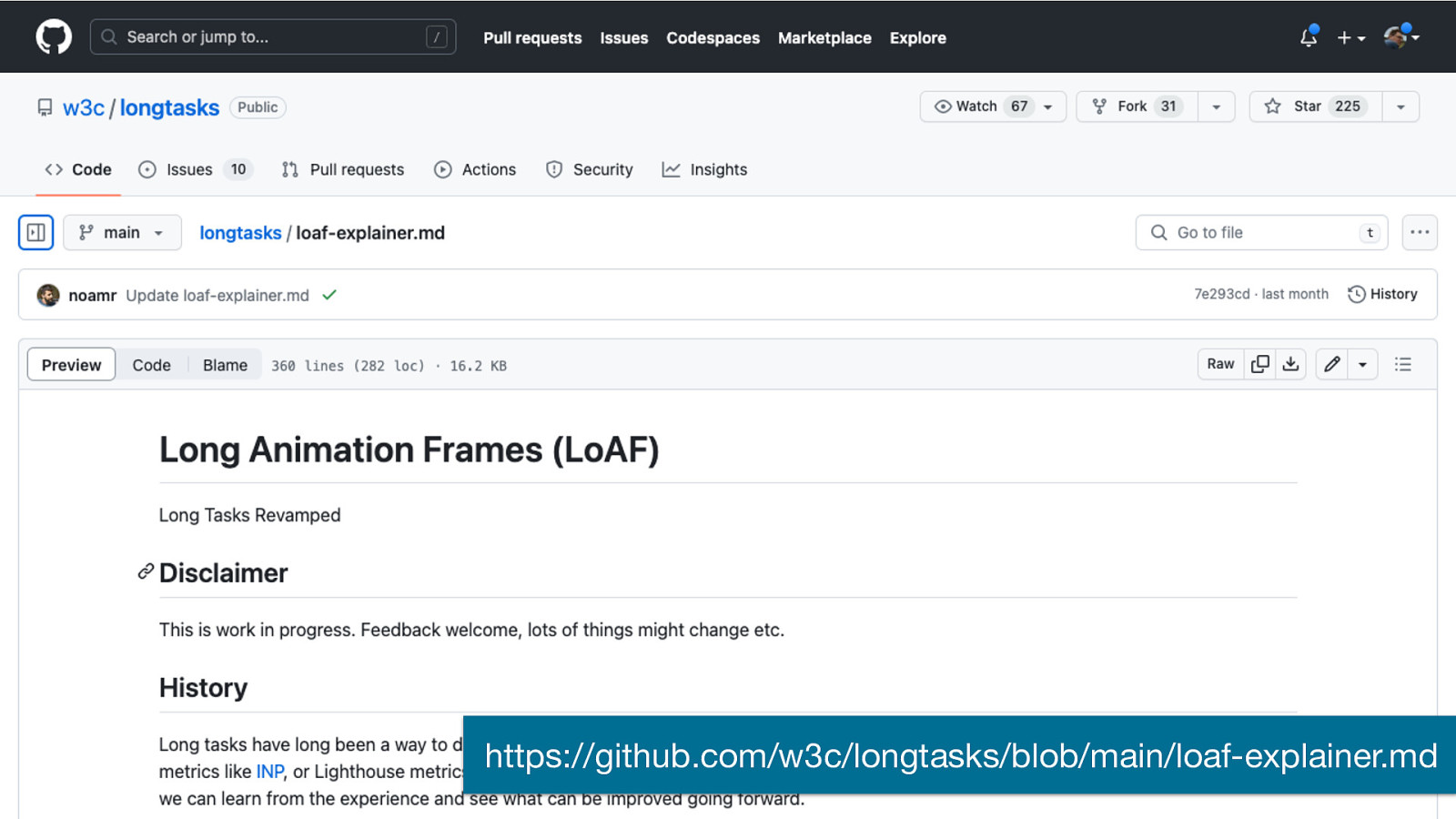Expand the Star lists dropdown arrow
This screenshot has width=1456, height=819.
1400,106
